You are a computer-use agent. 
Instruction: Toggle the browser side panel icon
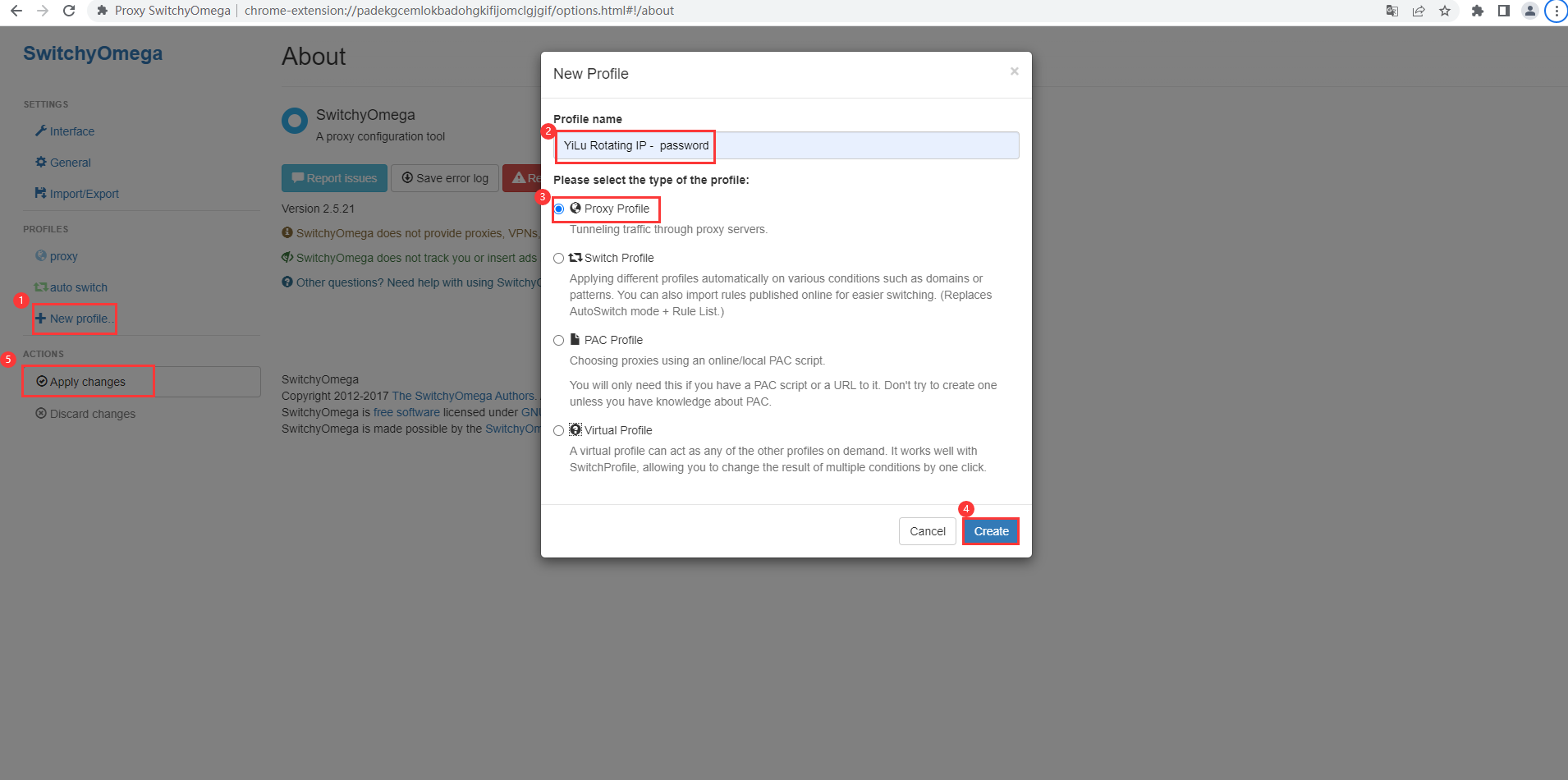(1504, 11)
